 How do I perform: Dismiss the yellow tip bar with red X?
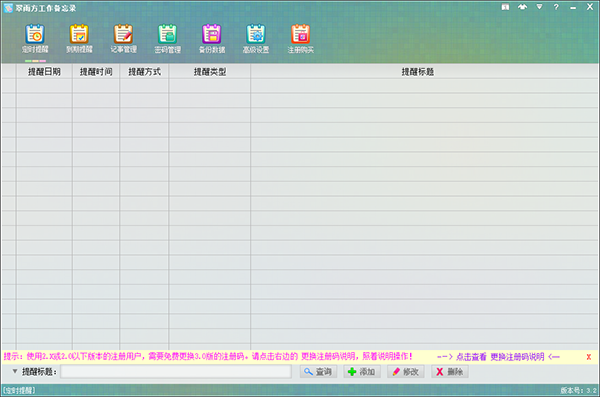[x=589, y=357]
